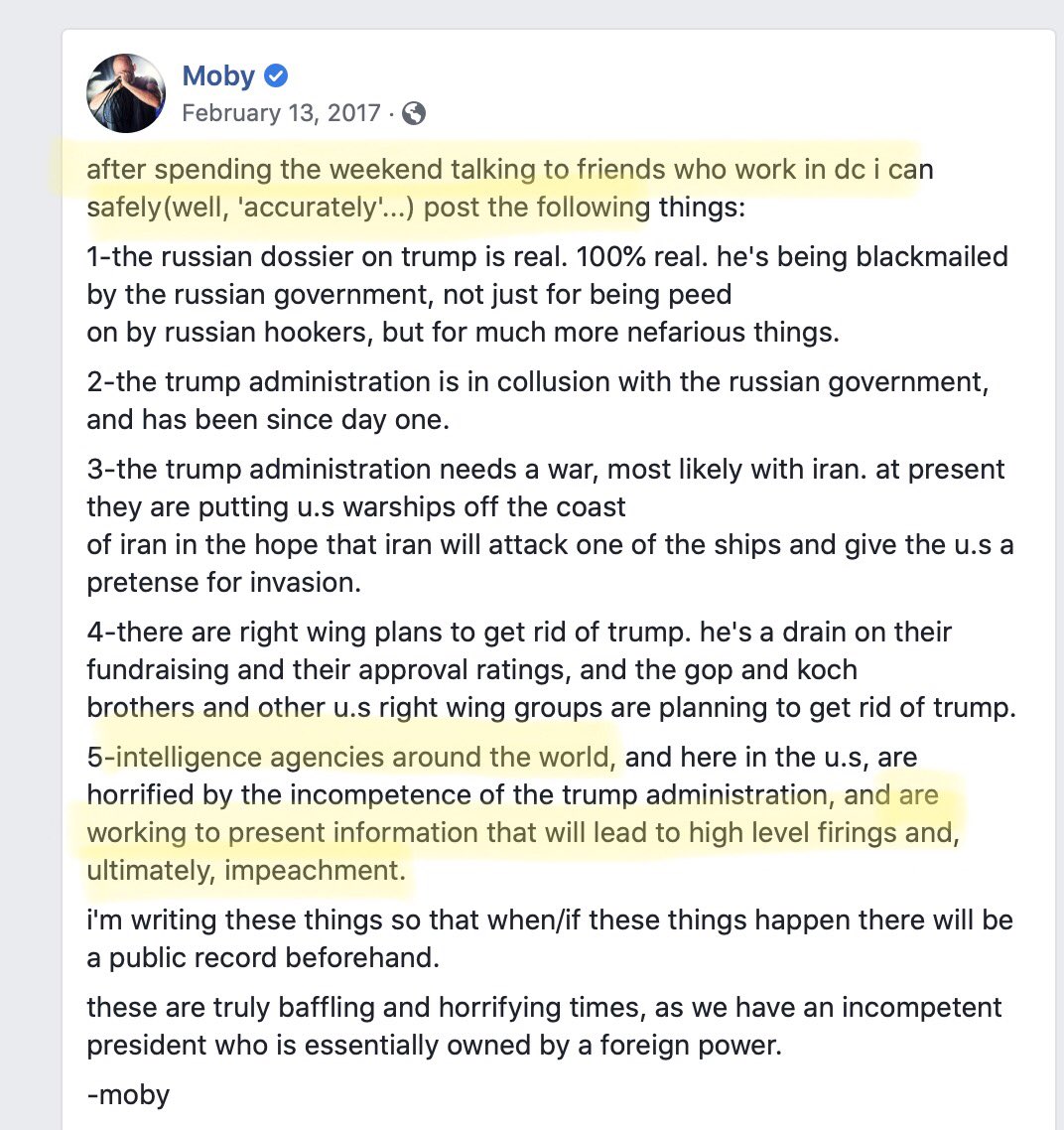The image size is (1064, 1130).
Task: Open Moby's profile picture
Action: click(x=126, y=93)
